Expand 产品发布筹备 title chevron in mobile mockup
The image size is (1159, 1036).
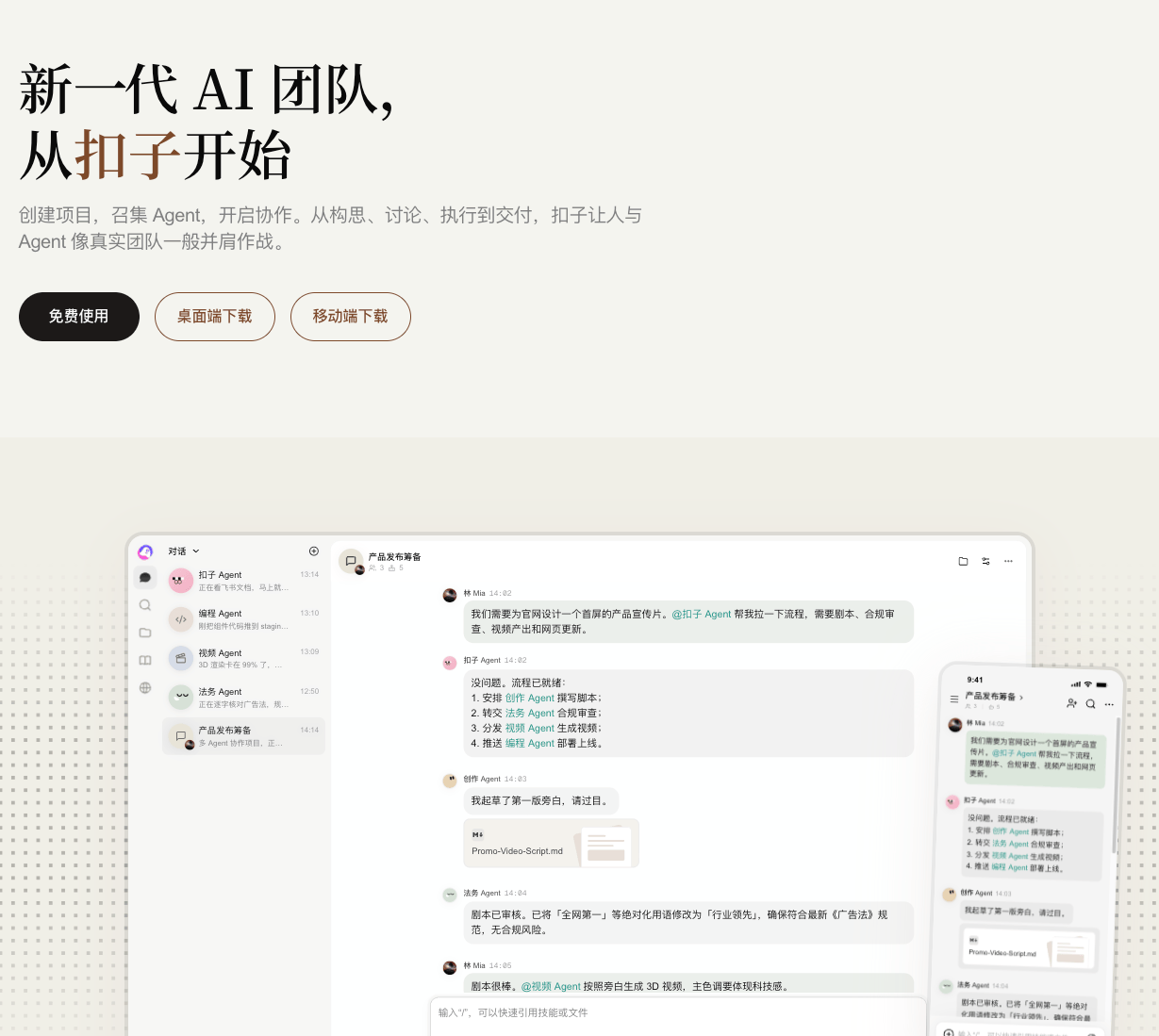click(x=1021, y=698)
